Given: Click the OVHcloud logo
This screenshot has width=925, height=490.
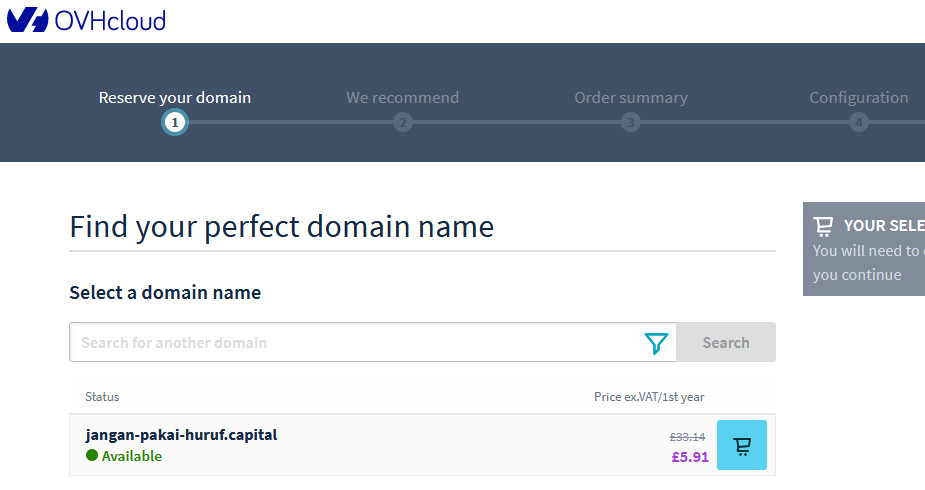Looking at the screenshot, I should coord(86,21).
